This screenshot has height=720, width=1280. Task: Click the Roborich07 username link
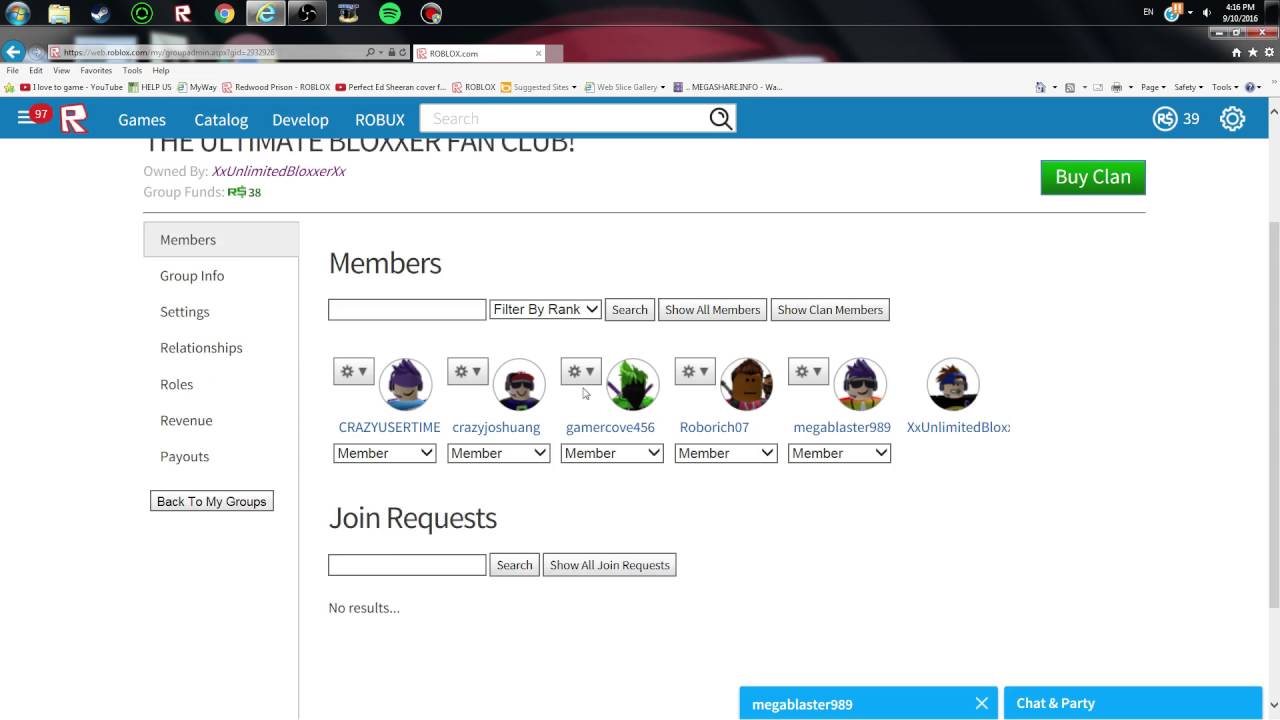click(x=714, y=427)
